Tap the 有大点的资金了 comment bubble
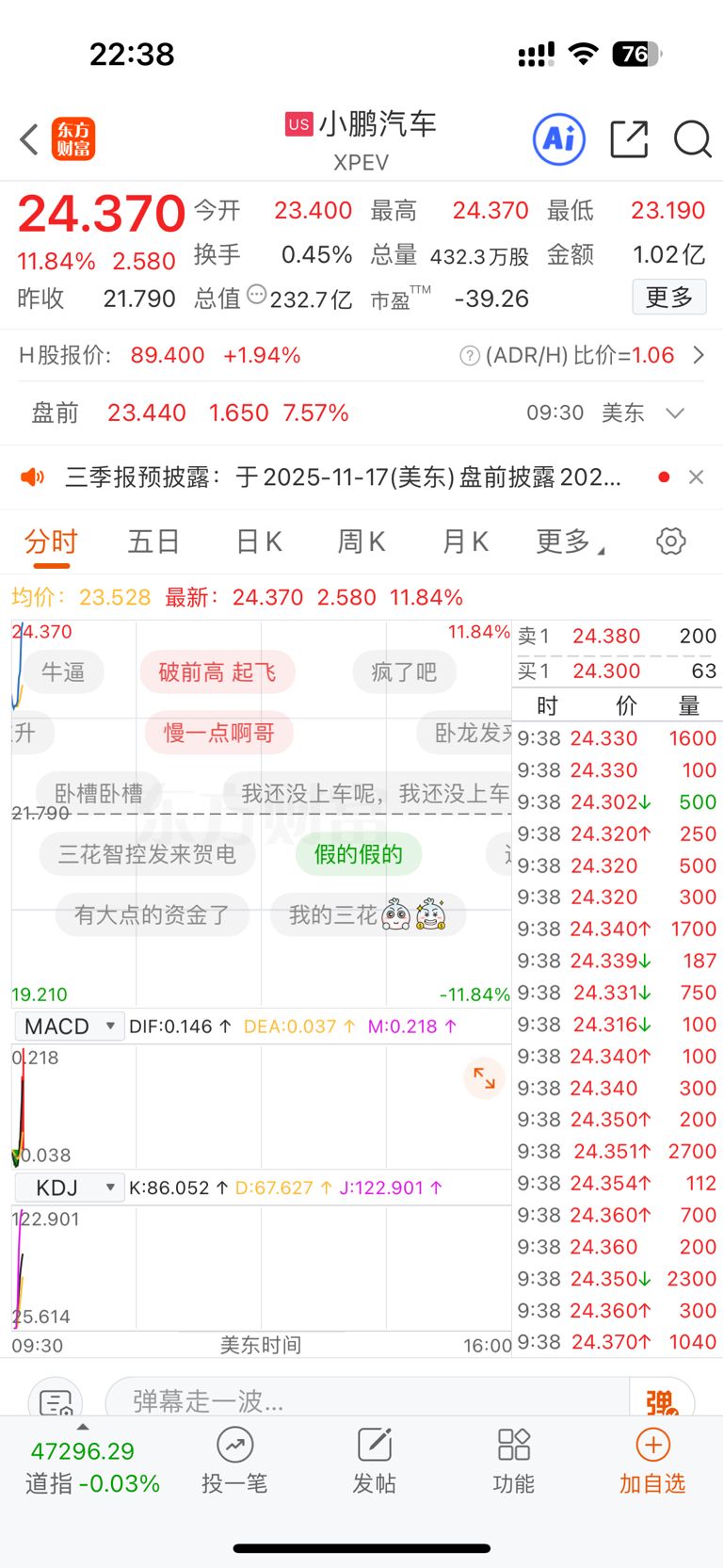724x1568 pixels. click(153, 914)
